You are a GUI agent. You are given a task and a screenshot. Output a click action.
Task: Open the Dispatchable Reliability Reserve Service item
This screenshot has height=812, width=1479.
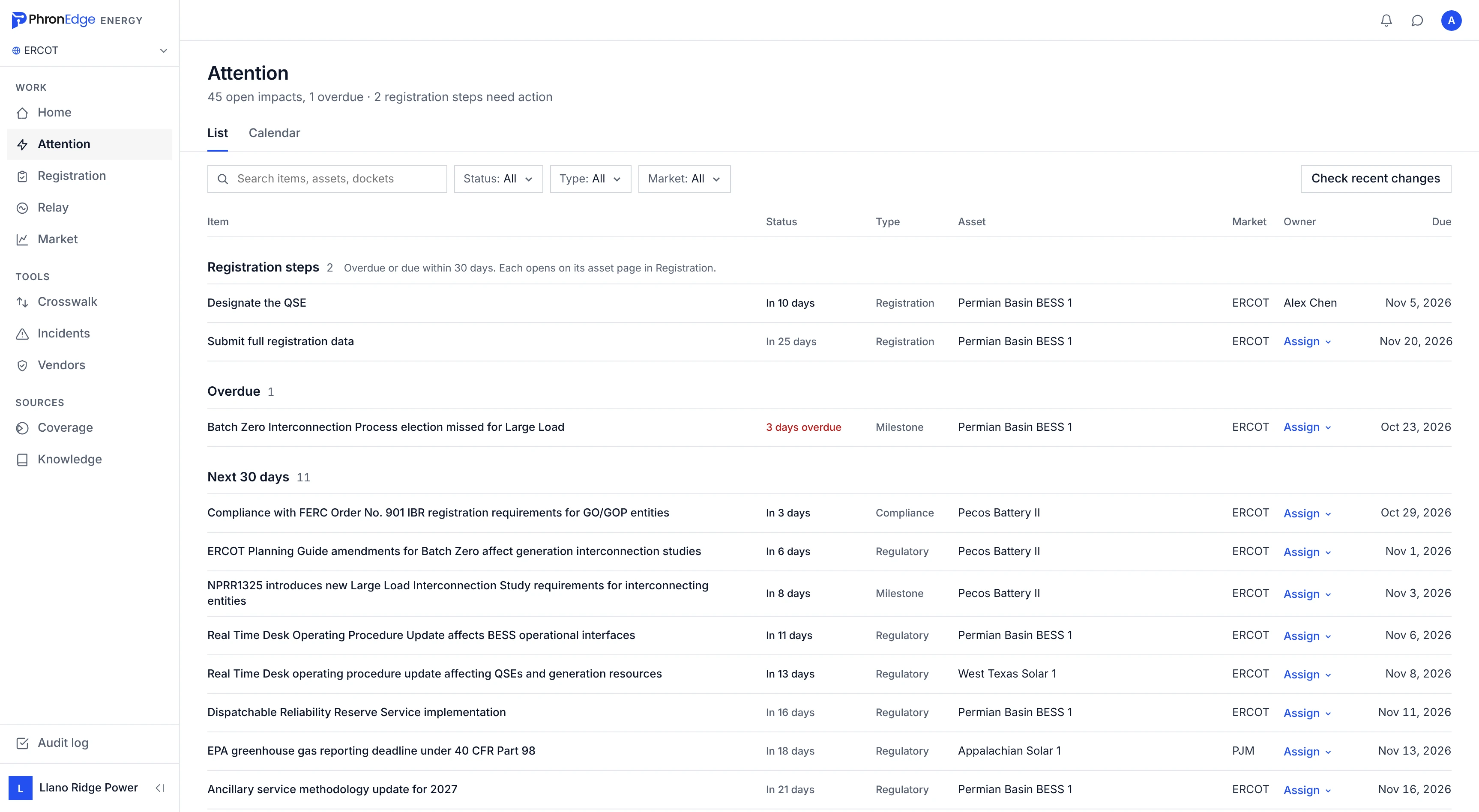tap(356, 712)
